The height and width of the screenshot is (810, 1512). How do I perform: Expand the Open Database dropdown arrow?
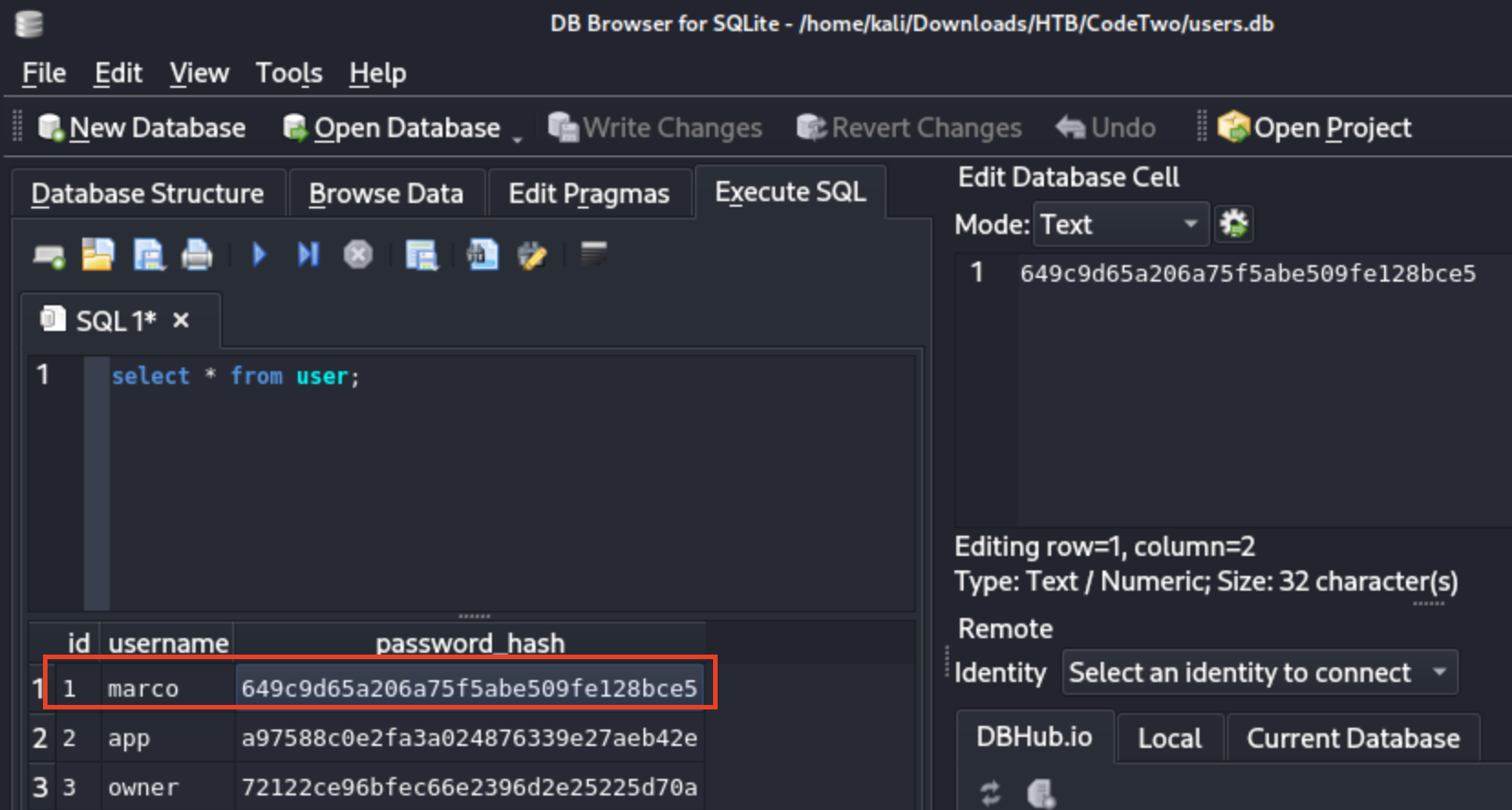pyautogui.click(x=517, y=138)
